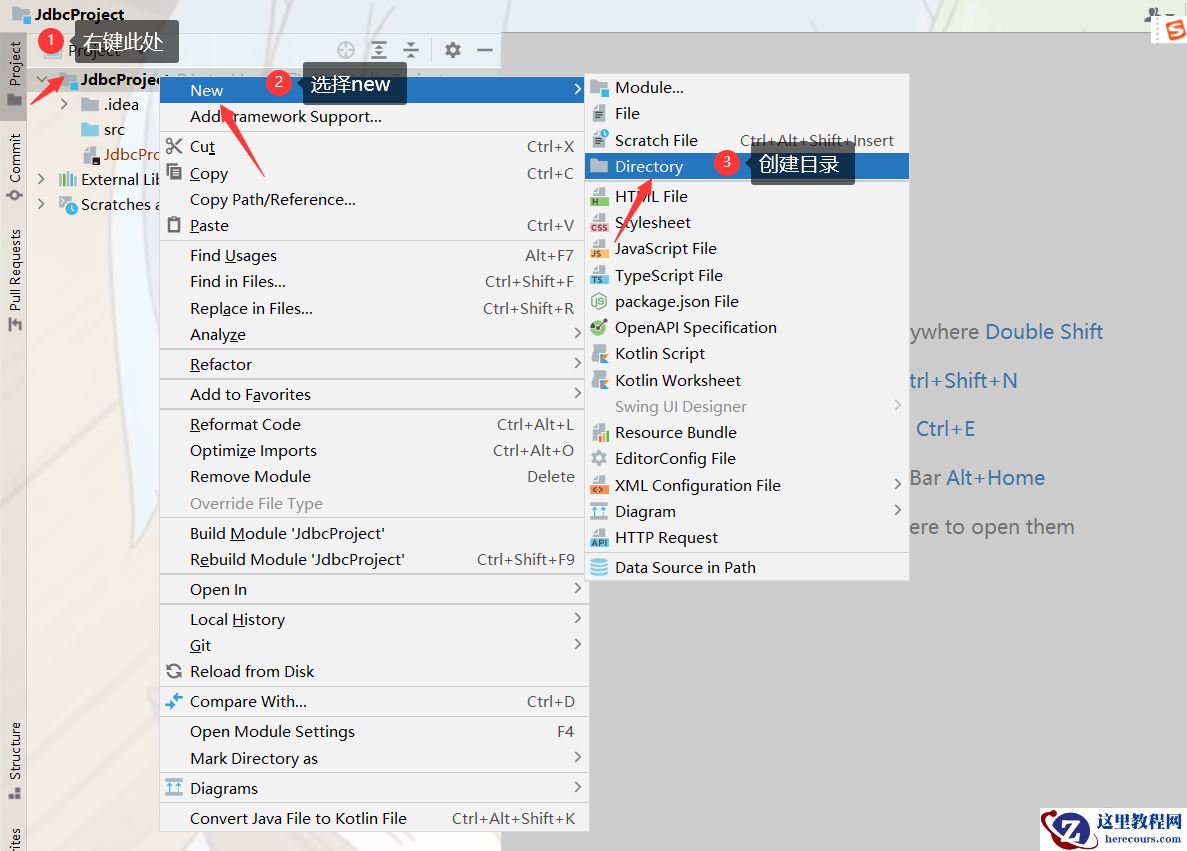Click the HTML File icon
The width and height of the screenshot is (1187, 851).
(600, 196)
